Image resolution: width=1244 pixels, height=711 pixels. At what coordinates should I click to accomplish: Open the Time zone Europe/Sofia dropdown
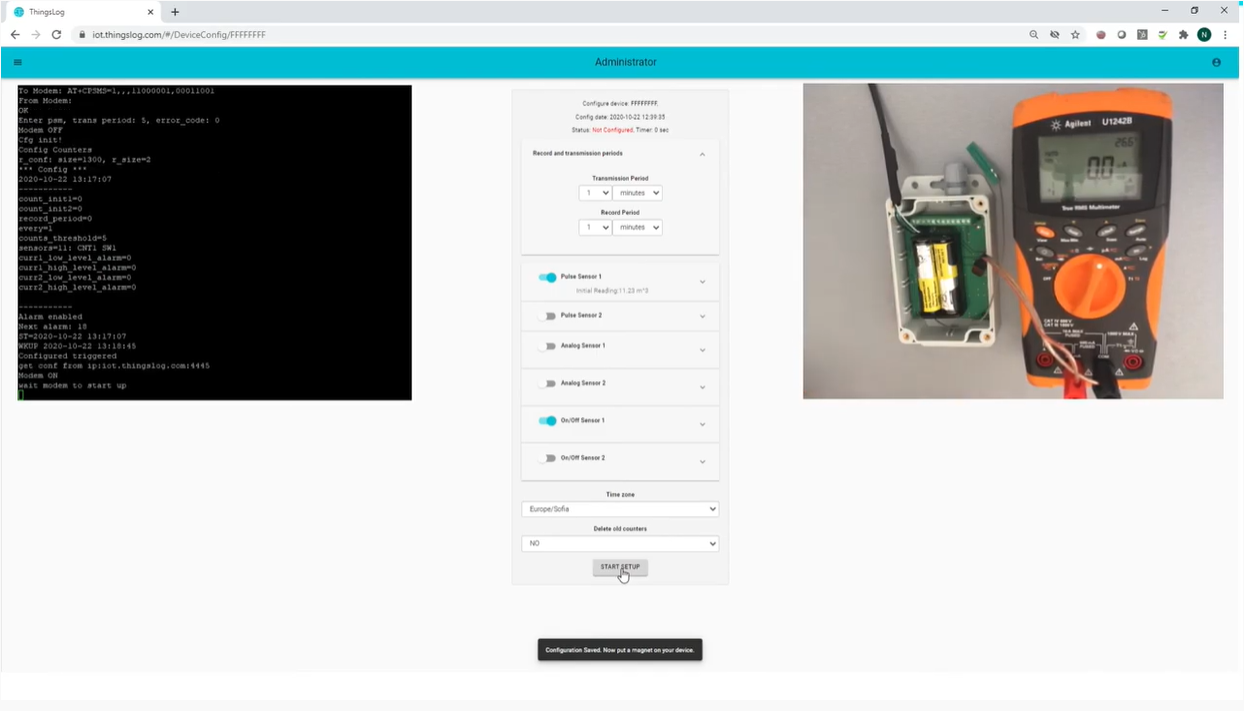point(620,509)
